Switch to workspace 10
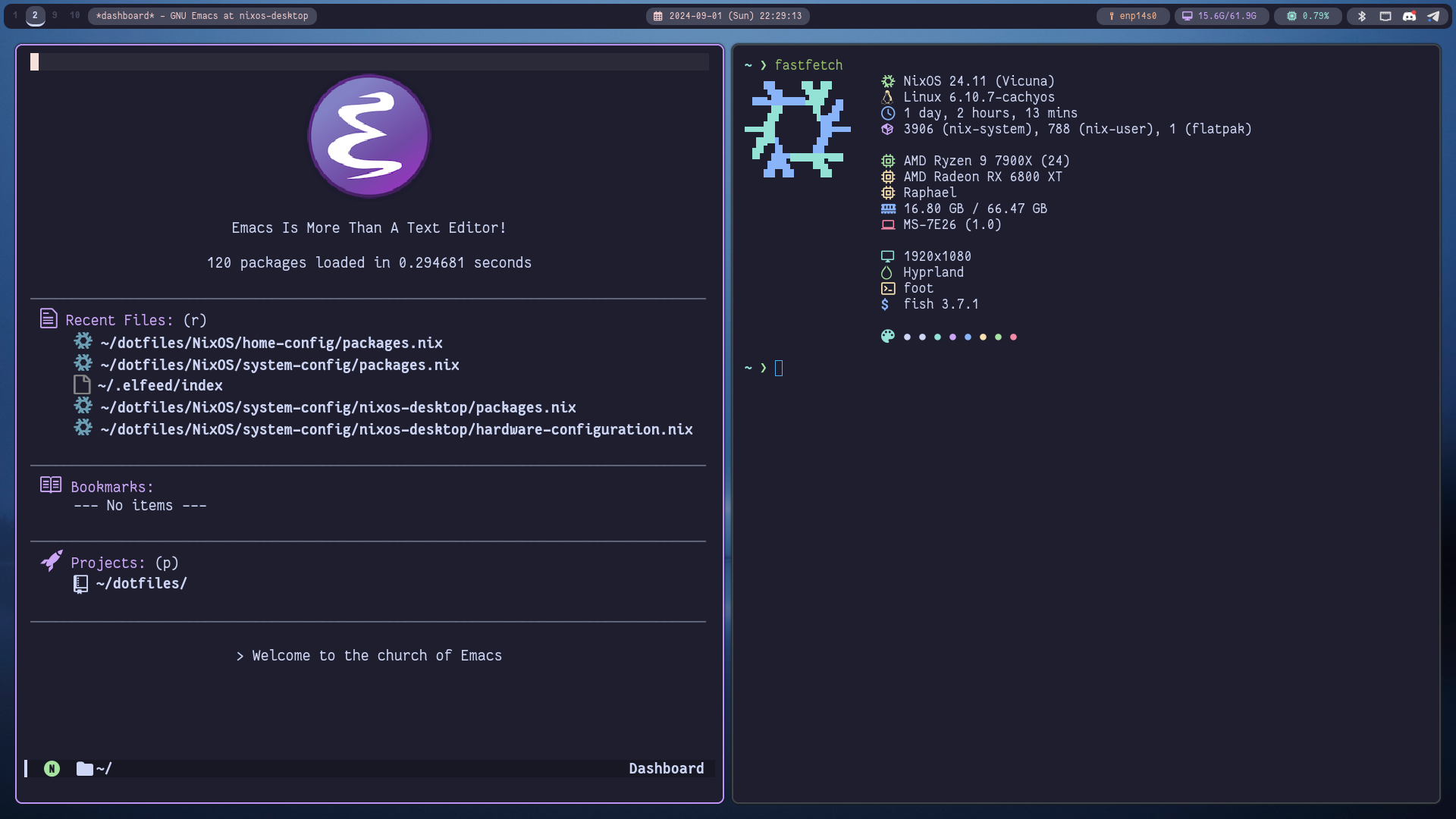Viewport: 1456px width, 819px height. (74, 15)
